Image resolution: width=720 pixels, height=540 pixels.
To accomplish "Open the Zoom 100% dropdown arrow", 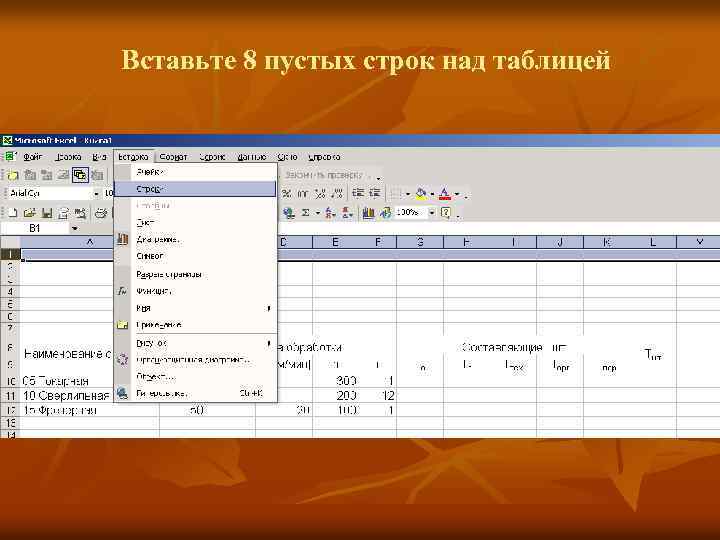I will tap(432, 213).
